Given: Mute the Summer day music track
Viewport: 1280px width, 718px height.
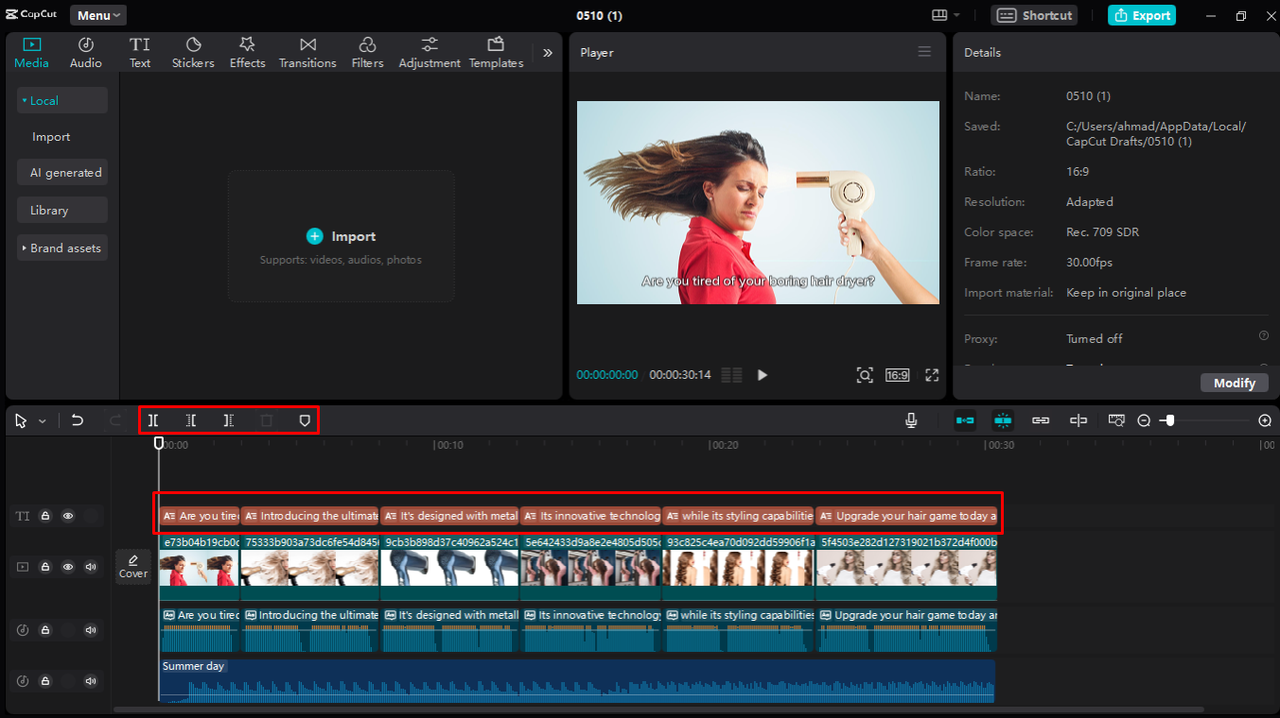Looking at the screenshot, I should [x=91, y=681].
